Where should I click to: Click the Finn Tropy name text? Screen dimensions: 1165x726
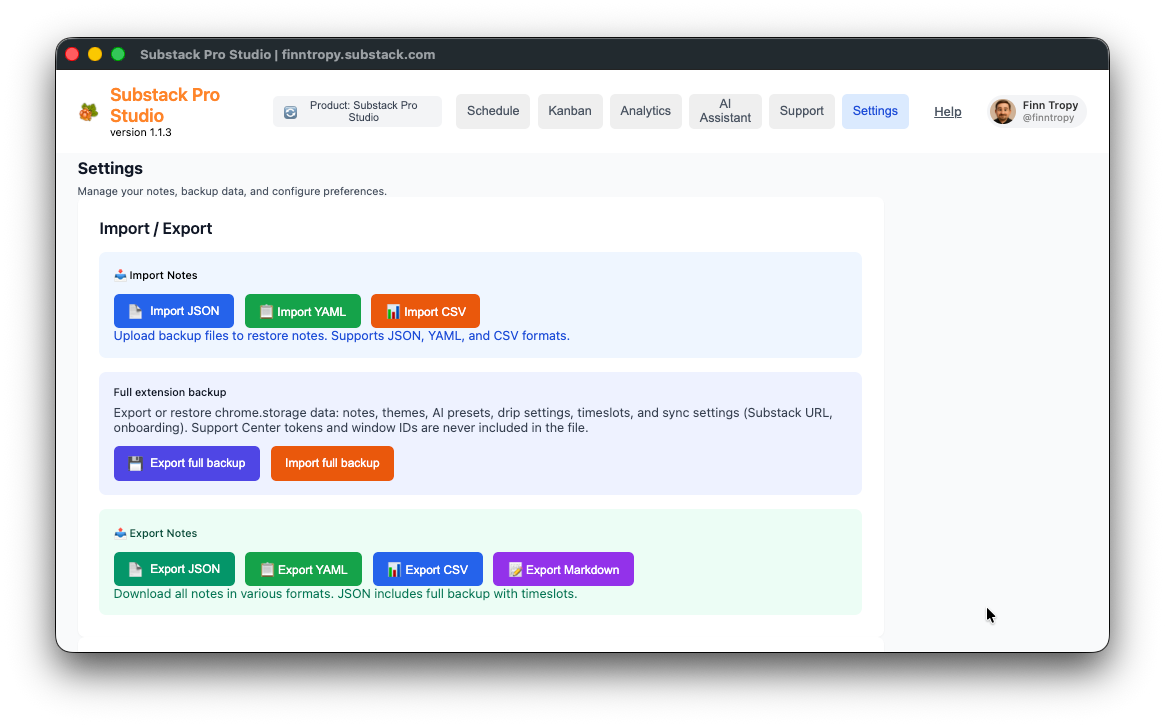1050,105
